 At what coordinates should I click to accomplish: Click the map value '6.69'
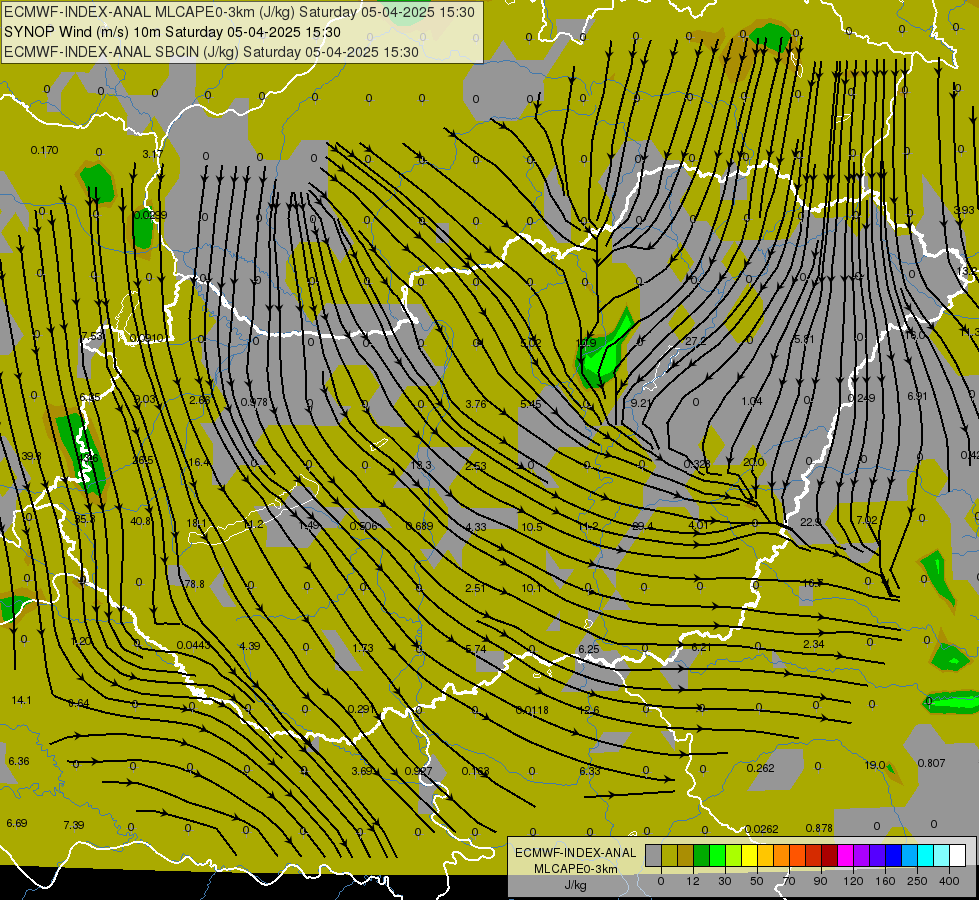(x=17, y=823)
